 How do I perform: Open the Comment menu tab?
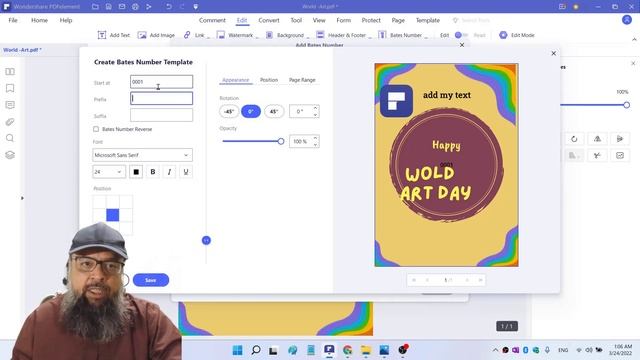(212, 20)
